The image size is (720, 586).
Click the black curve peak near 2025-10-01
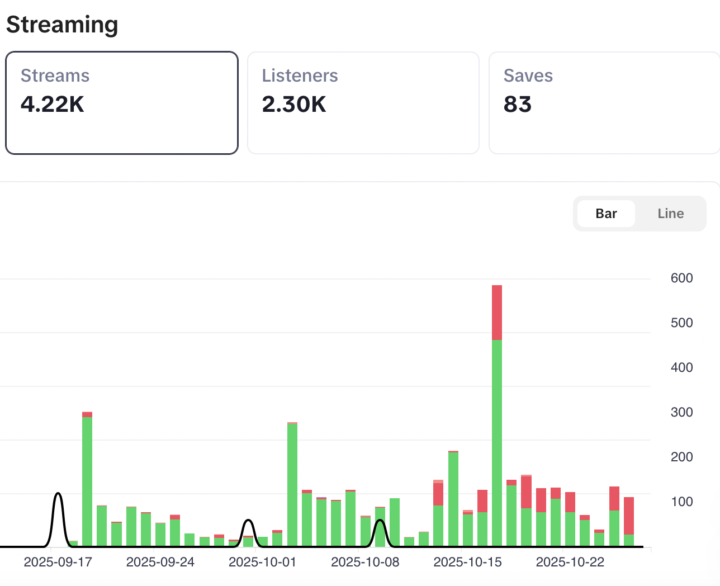(x=248, y=521)
